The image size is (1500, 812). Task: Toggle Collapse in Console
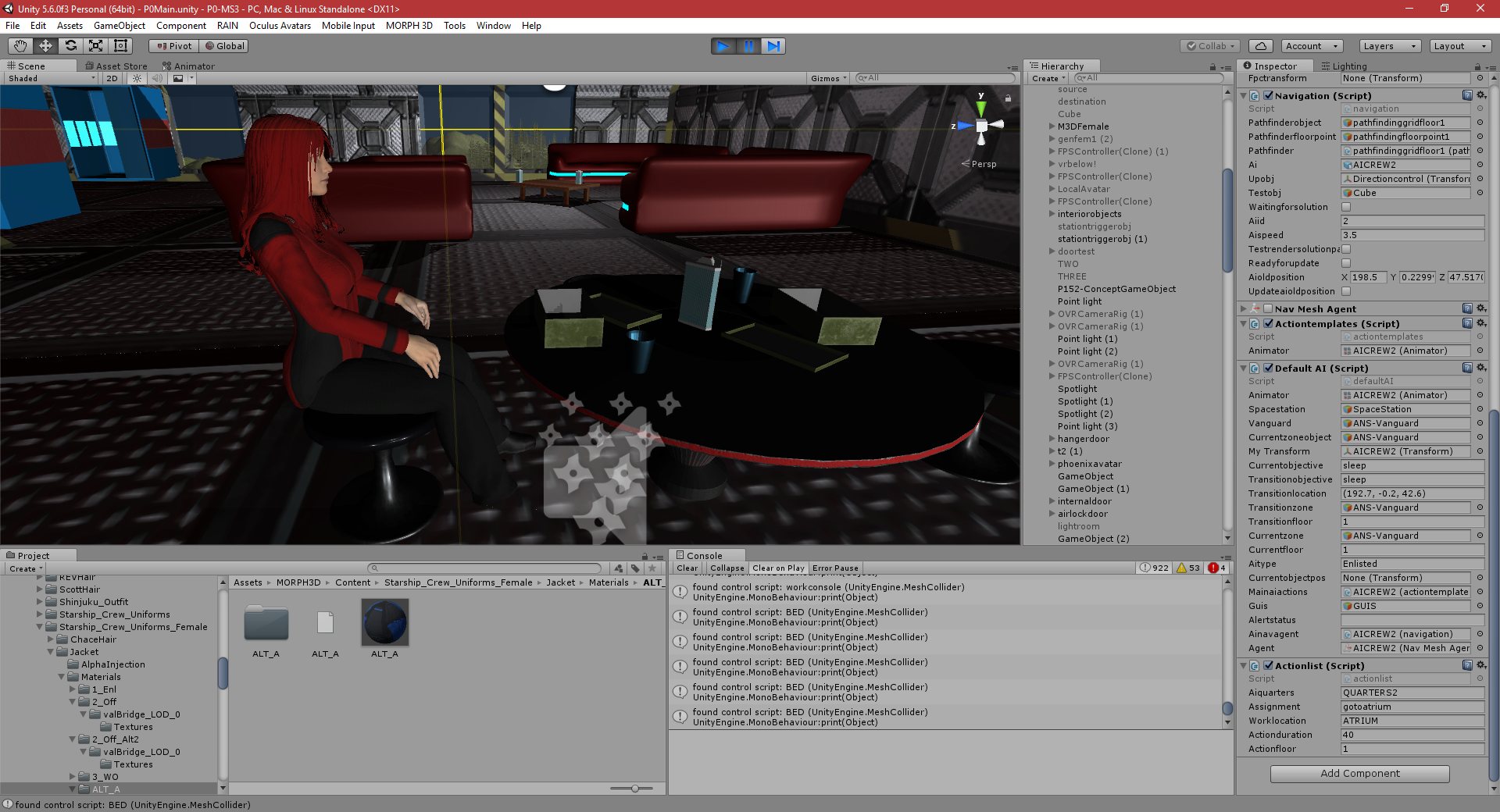tap(727, 568)
